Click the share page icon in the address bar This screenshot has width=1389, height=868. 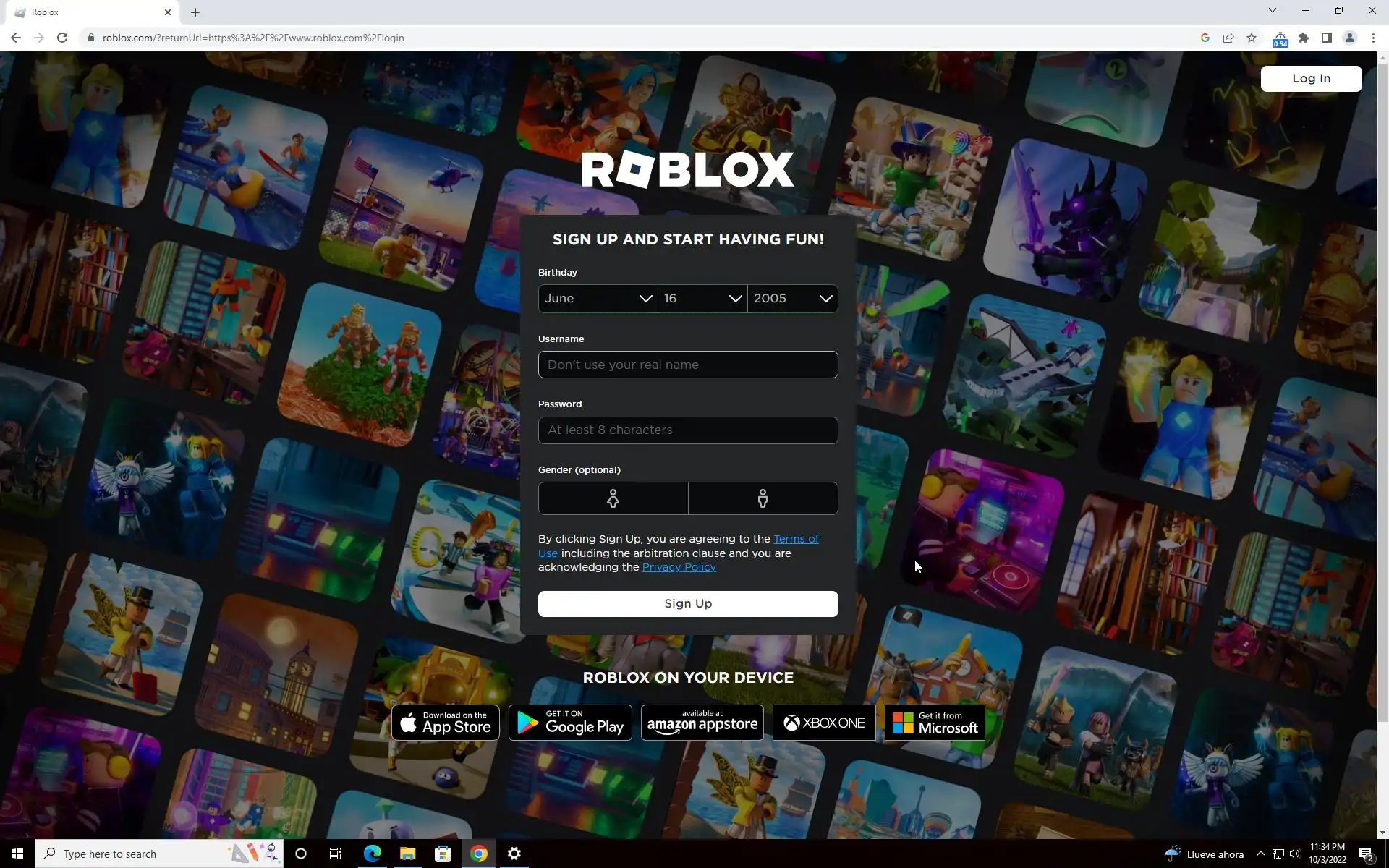[1228, 38]
